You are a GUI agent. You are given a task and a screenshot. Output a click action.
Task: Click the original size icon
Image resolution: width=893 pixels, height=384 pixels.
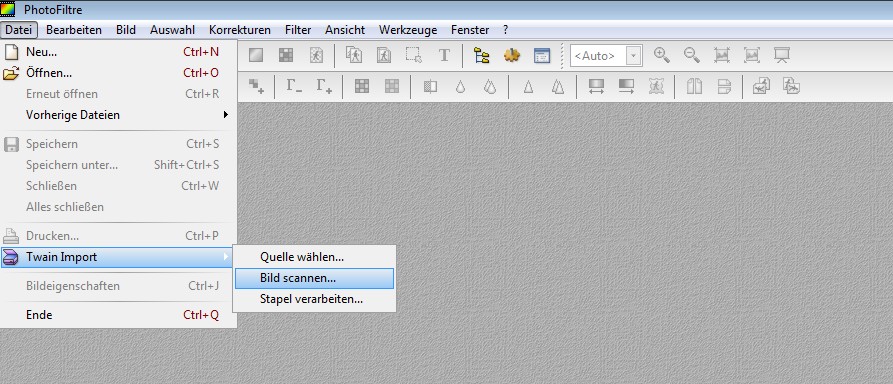click(x=722, y=55)
